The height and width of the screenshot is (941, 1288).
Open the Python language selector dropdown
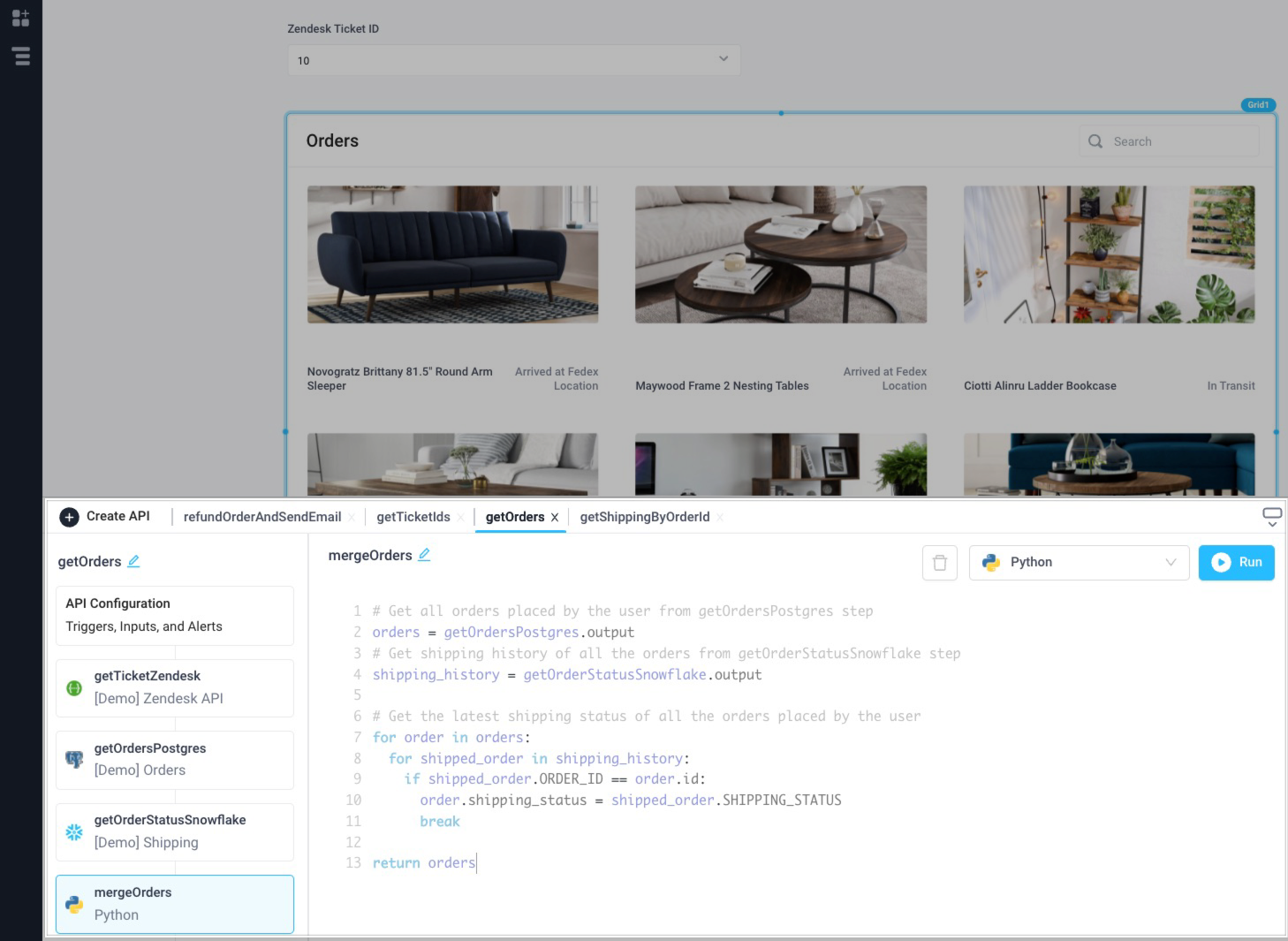1078,562
